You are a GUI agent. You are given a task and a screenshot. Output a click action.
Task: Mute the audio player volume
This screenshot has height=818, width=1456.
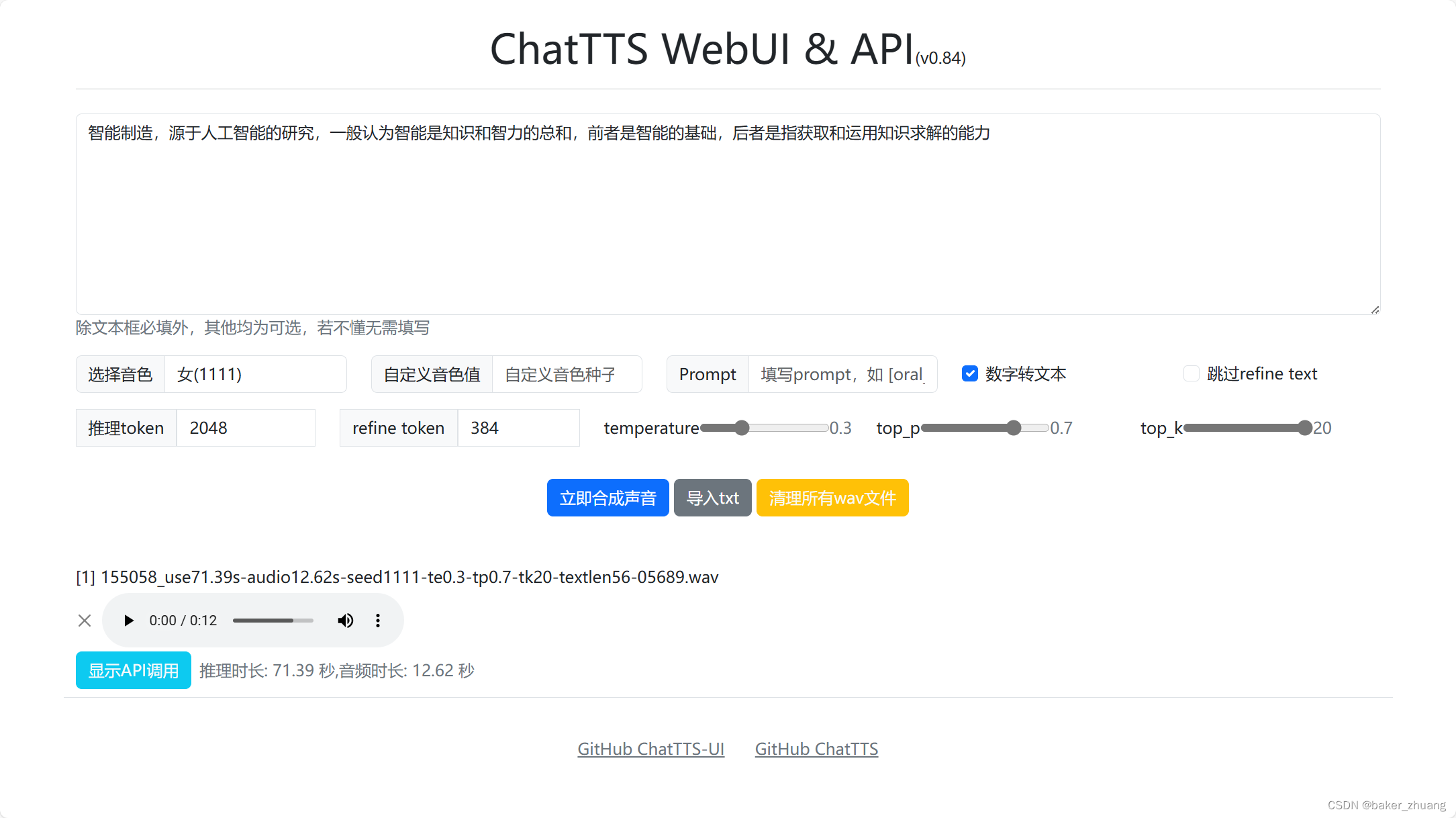[345, 620]
